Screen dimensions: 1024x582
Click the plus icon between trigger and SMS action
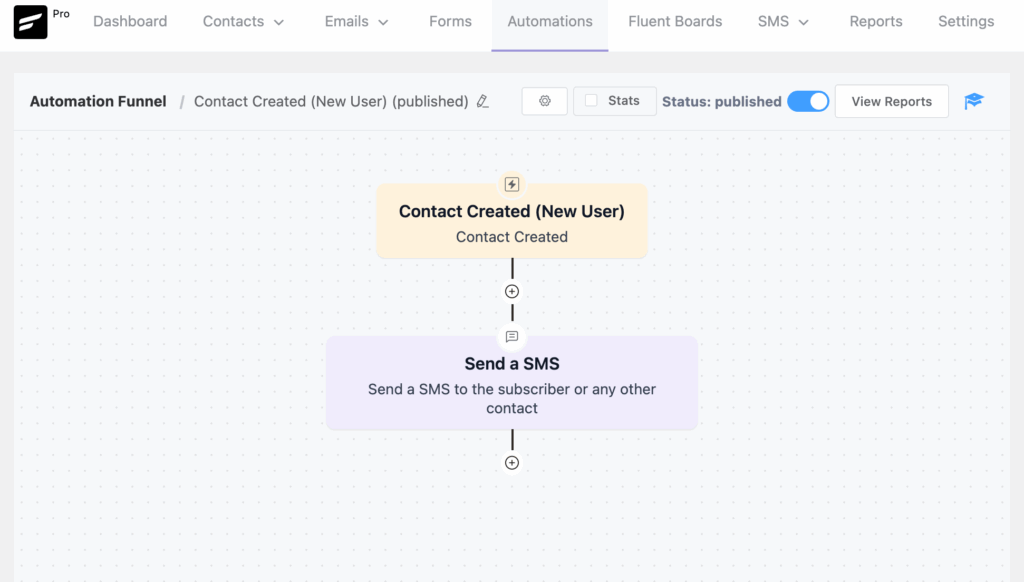point(512,291)
